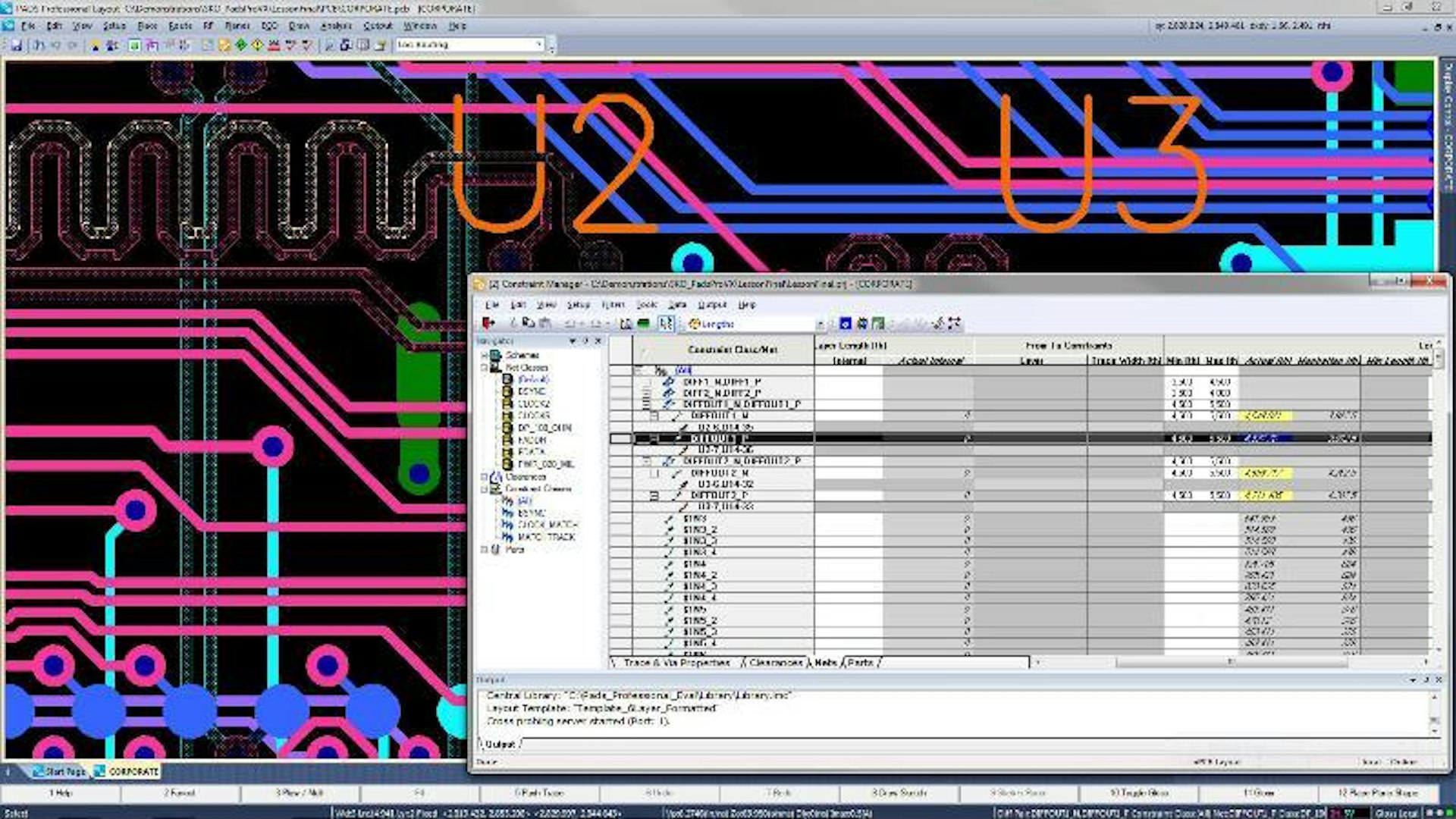Expand the Clearances node in navigator tree
Image resolution: width=1456 pixels, height=819 pixels.
tap(485, 477)
